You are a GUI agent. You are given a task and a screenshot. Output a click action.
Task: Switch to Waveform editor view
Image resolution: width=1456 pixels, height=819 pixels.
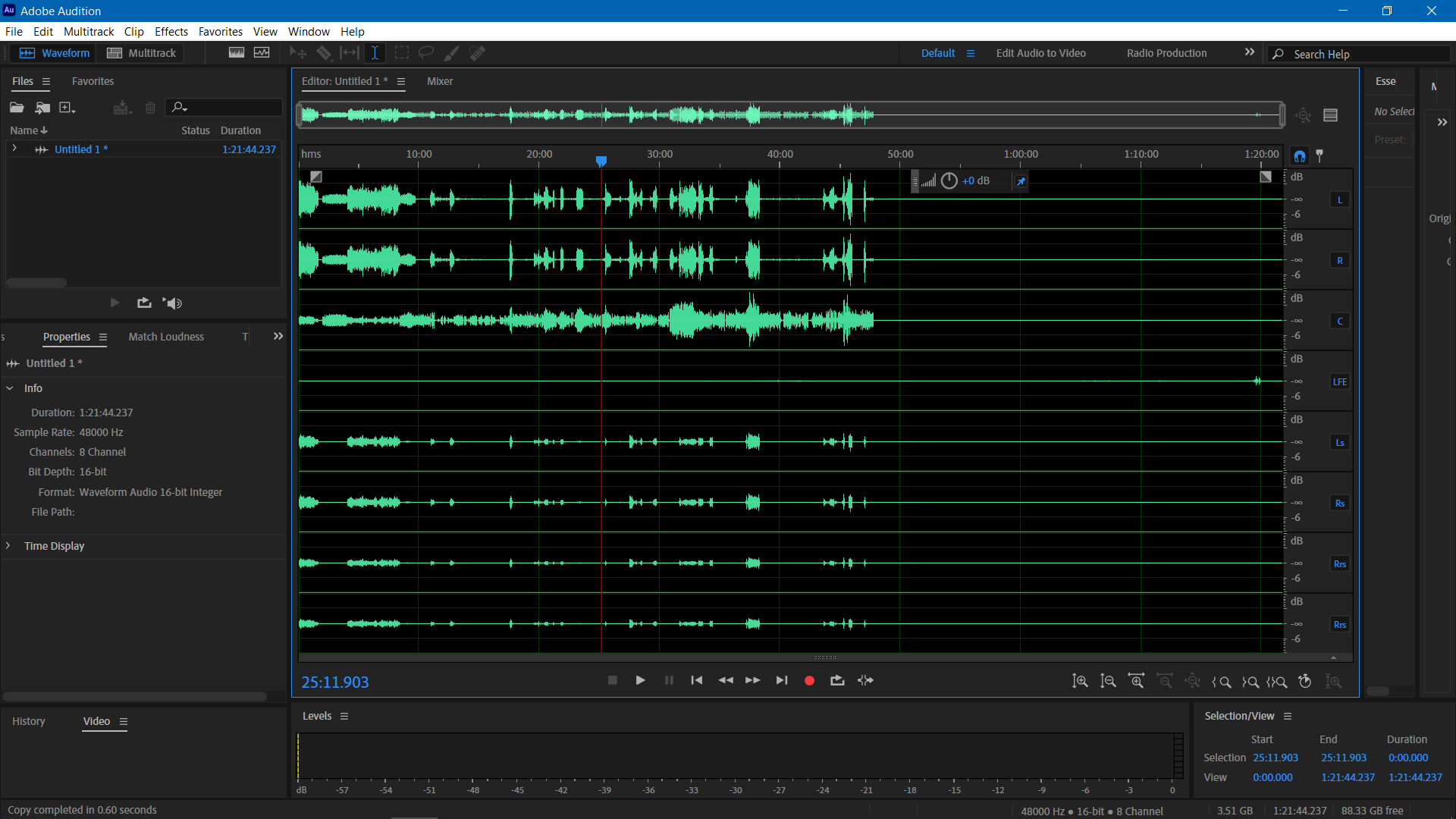pos(55,53)
